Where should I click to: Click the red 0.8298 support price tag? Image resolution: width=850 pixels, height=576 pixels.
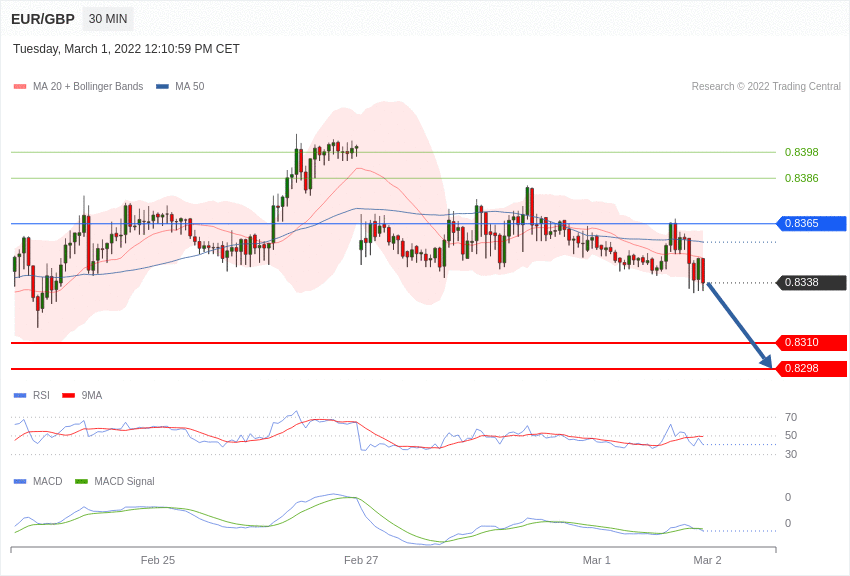pos(812,368)
